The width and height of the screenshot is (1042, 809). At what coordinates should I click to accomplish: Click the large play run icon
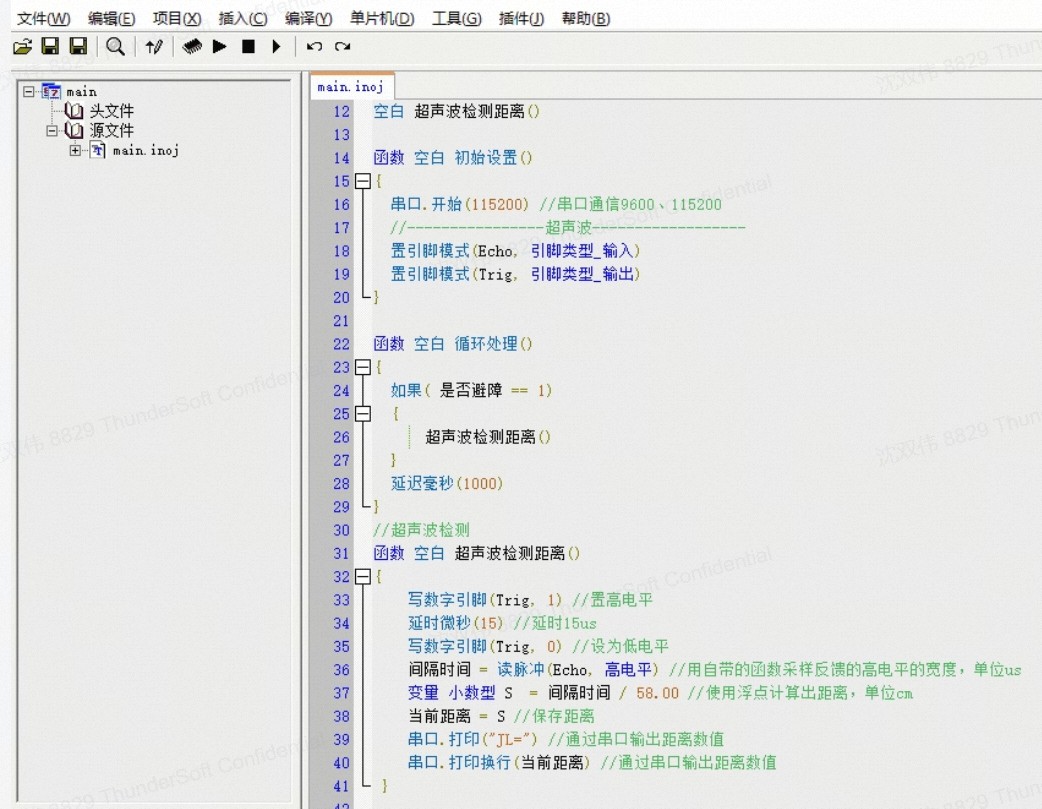(x=220, y=46)
